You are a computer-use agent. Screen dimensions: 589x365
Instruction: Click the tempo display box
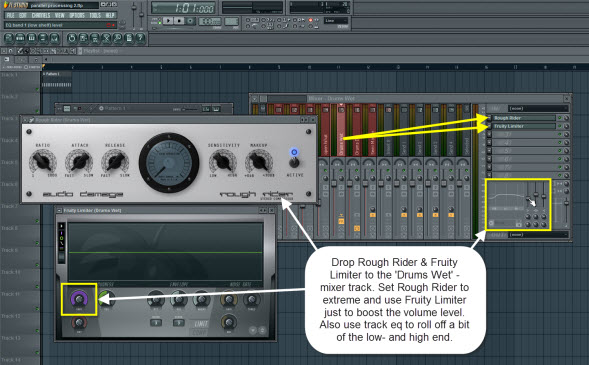click(x=210, y=21)
